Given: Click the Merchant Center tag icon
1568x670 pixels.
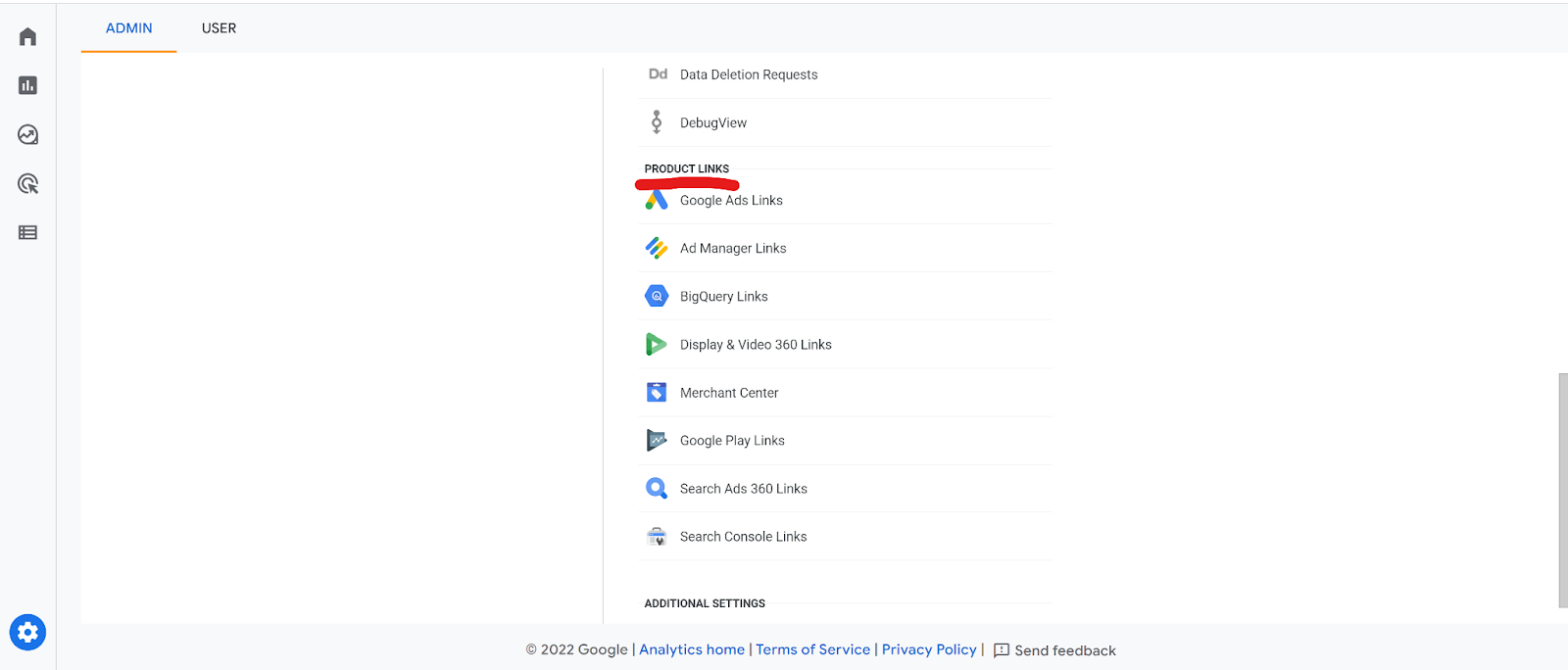Looking at the screenshot, I should click(657, 392).
